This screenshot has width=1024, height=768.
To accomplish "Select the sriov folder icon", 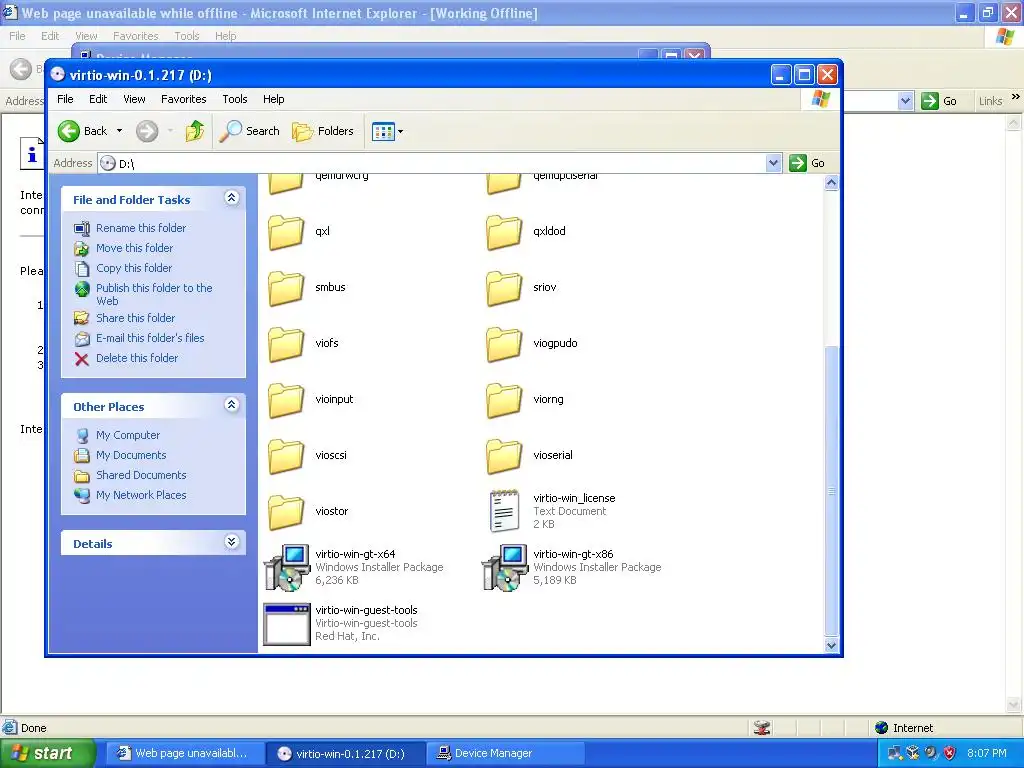I will [x=504, y=288].
